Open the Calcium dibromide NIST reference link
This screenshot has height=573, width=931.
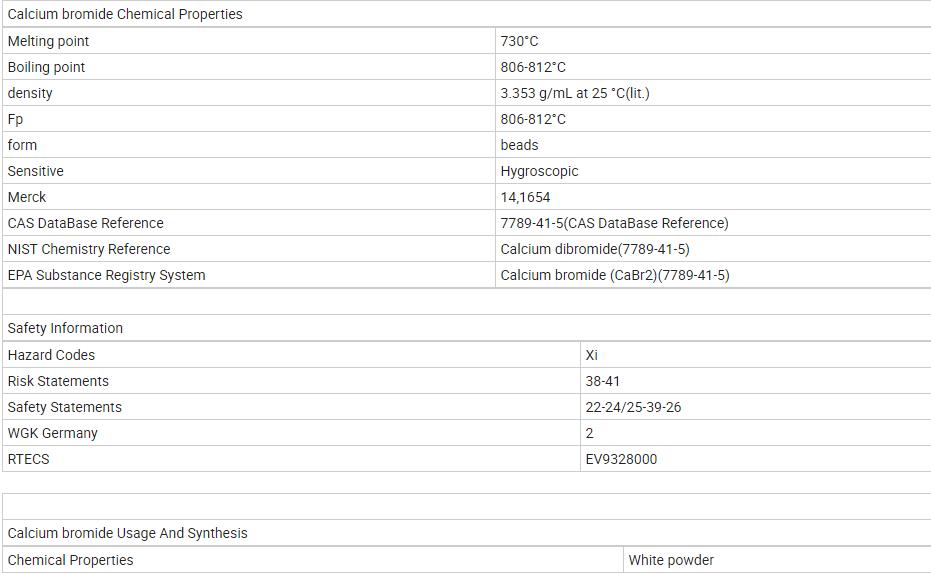tap(594, 249)
